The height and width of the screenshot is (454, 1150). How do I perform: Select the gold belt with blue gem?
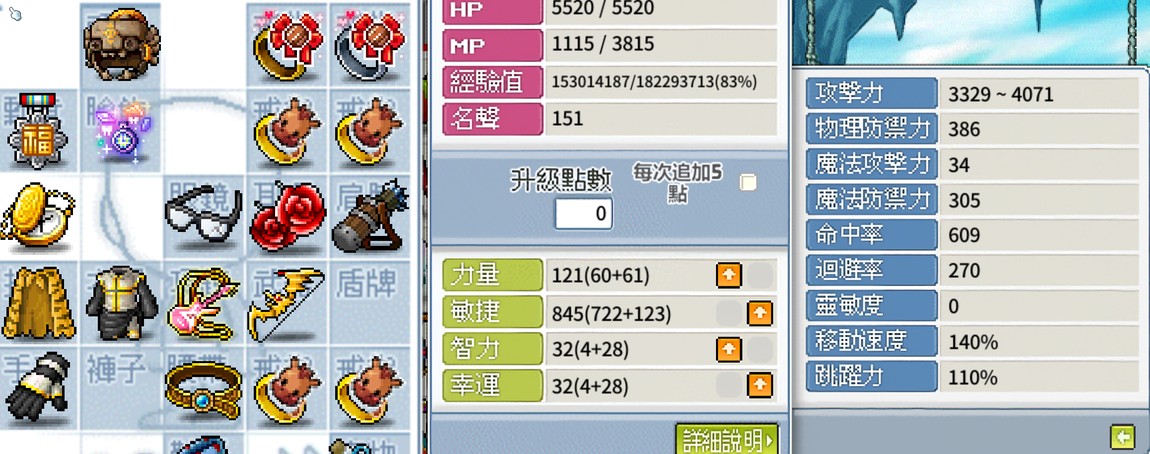point(204,386)
